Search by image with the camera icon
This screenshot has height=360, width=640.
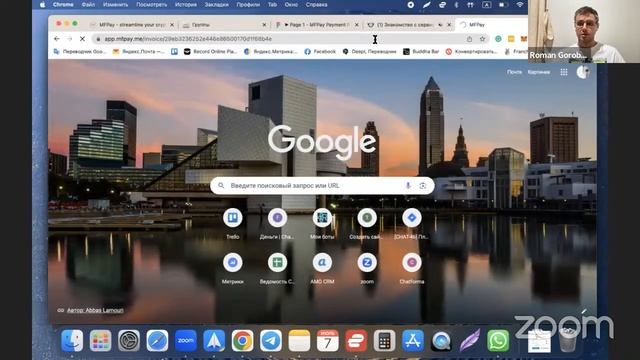(x=423, y=186)
